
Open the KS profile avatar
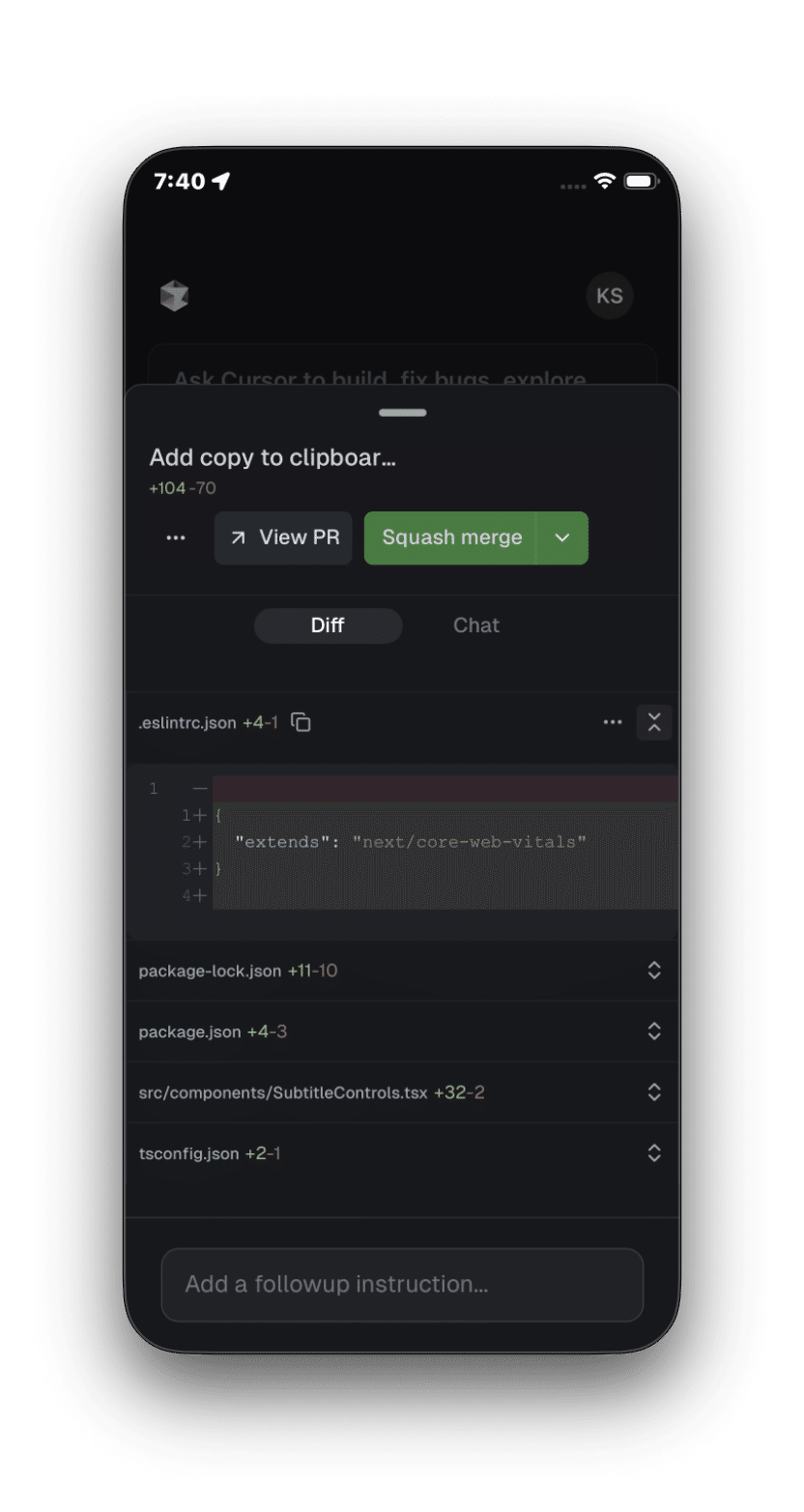610,296
